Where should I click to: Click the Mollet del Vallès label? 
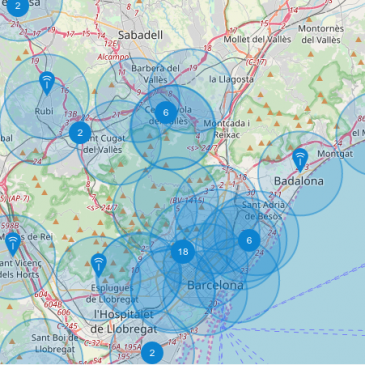point(257,39)
